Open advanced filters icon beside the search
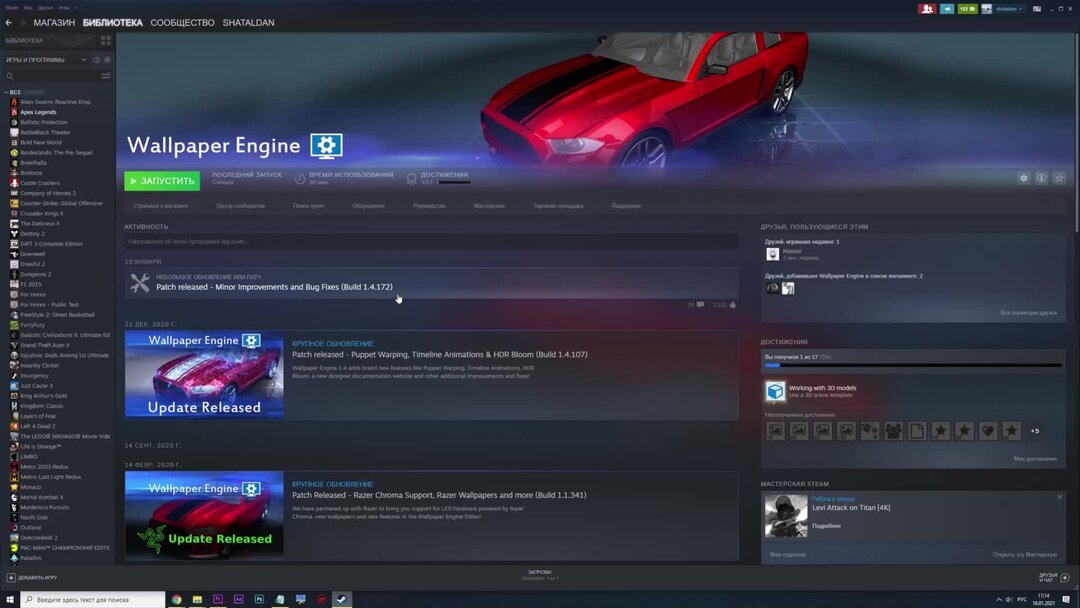Viewport: 1080px width, 608px height. [x=106, y=76]
